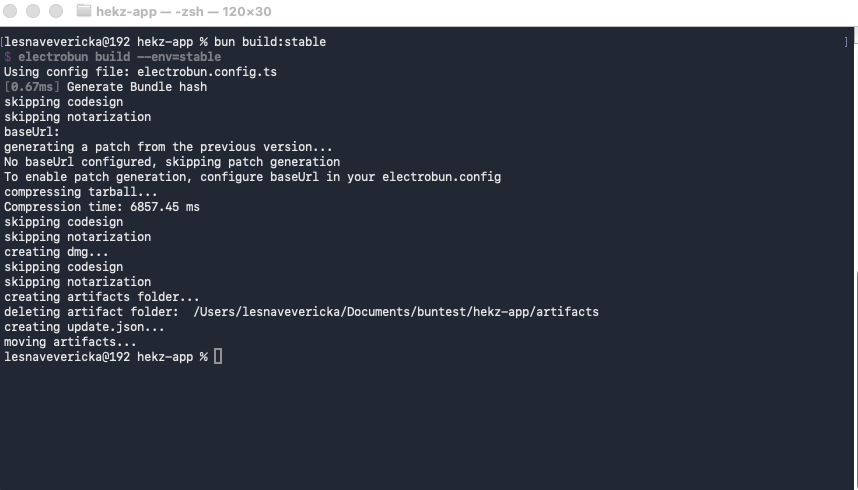Click the folder proxy icon in title bar
The image size is (858, 490).
84,10
